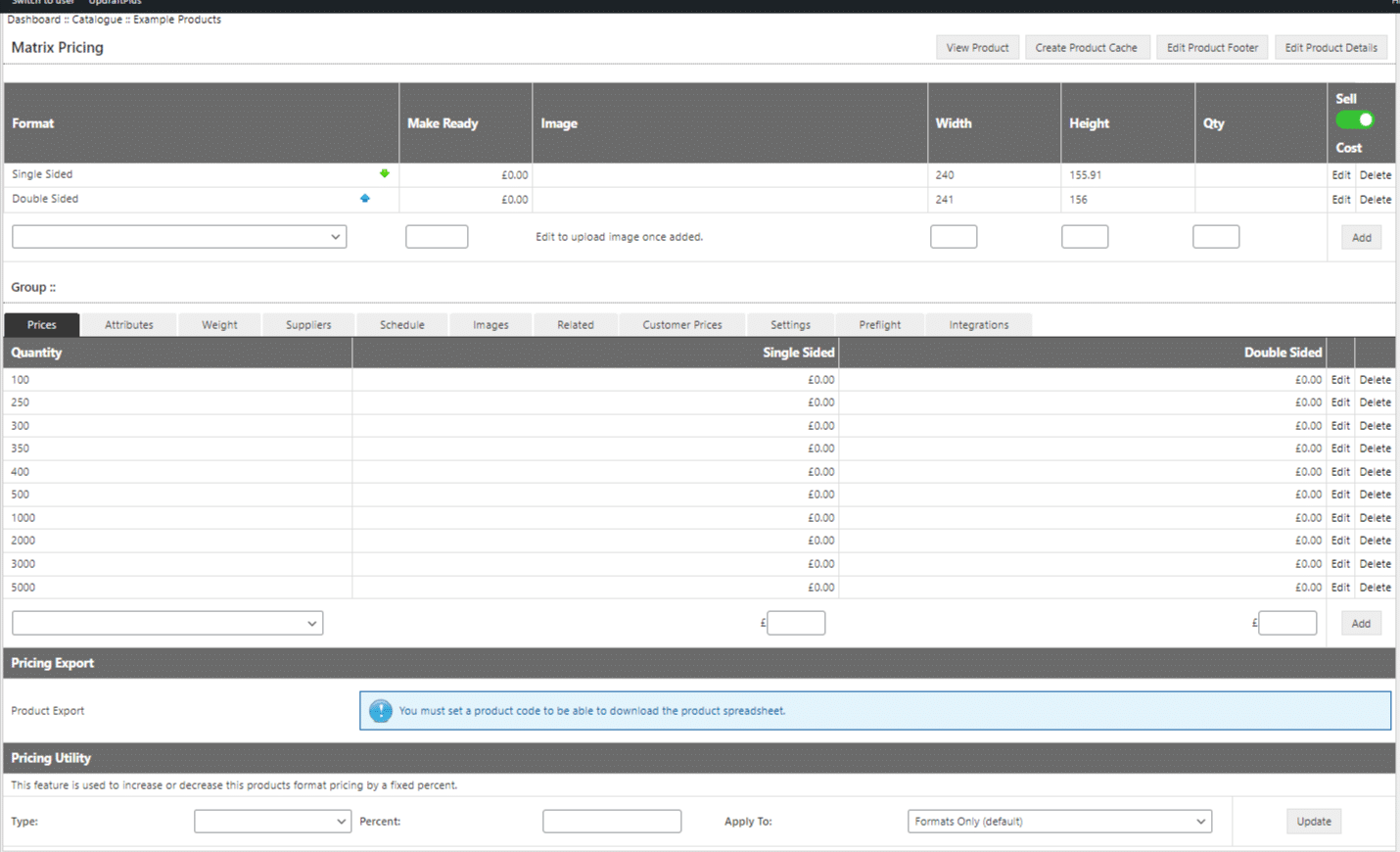Viewport: 1400px width, 852px height.
Task: Open the Pricing Utility Type dropdown
Action: coord(272,822)
